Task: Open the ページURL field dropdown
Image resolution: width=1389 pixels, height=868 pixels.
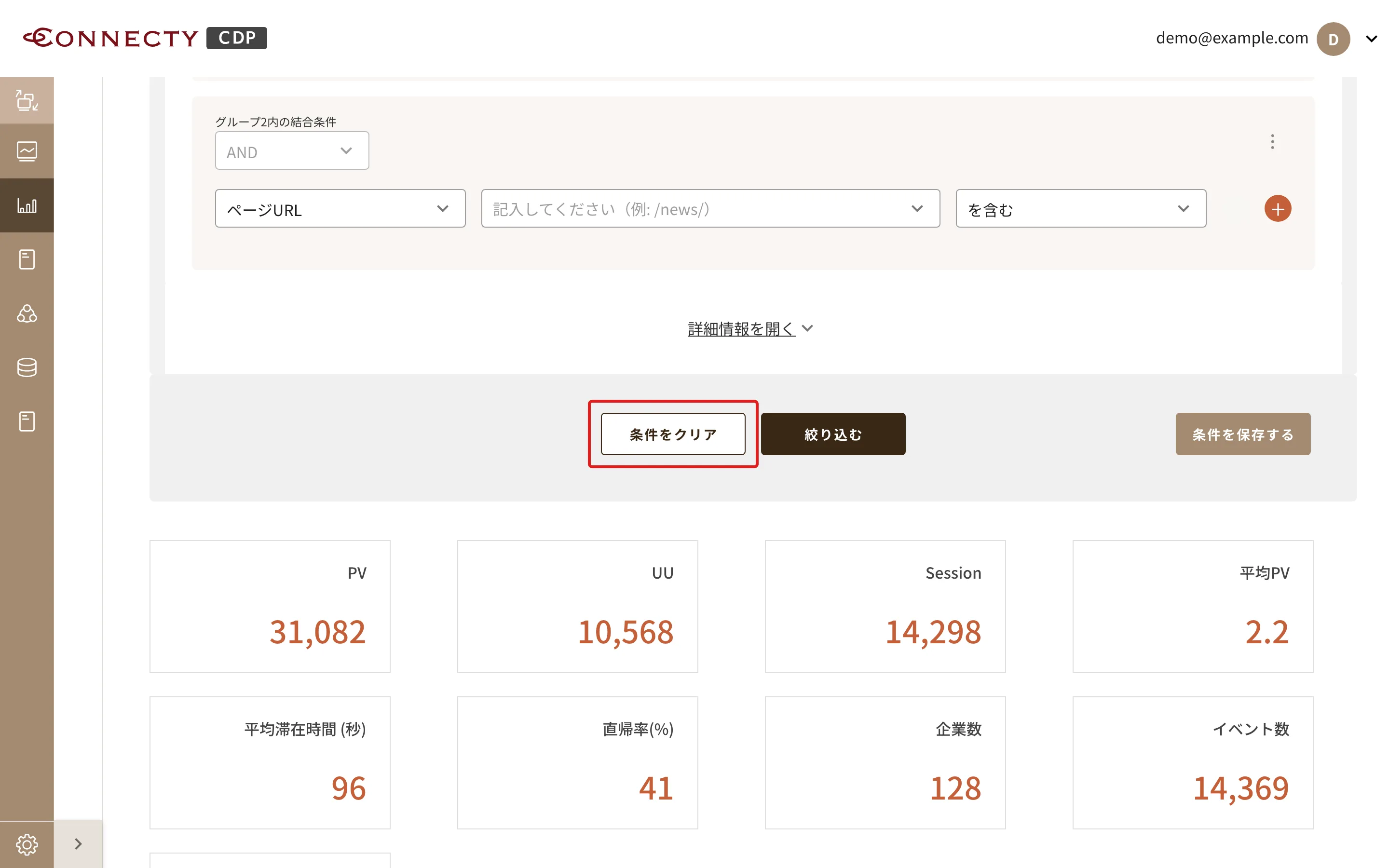Action: pos(340,208)
